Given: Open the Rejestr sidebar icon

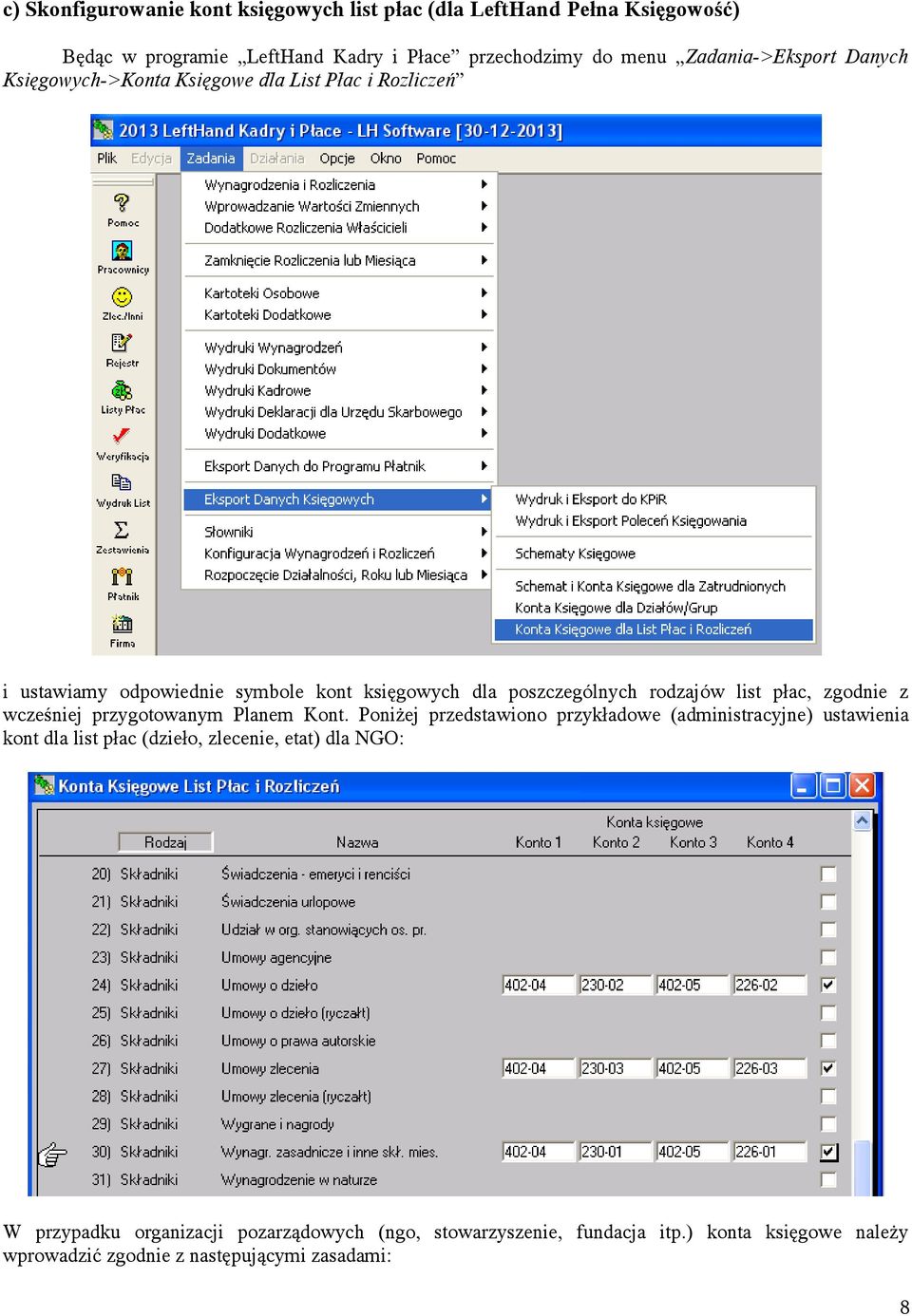Looking at the screenshot, I should (x=123, y=343).
